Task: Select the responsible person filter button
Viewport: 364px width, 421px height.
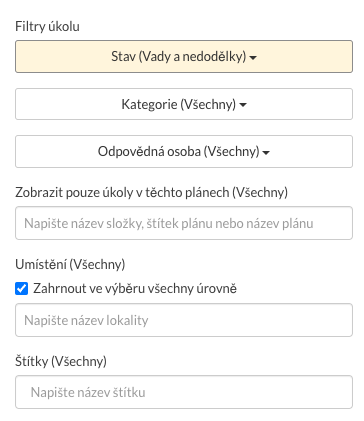Action: coord(184,151)
